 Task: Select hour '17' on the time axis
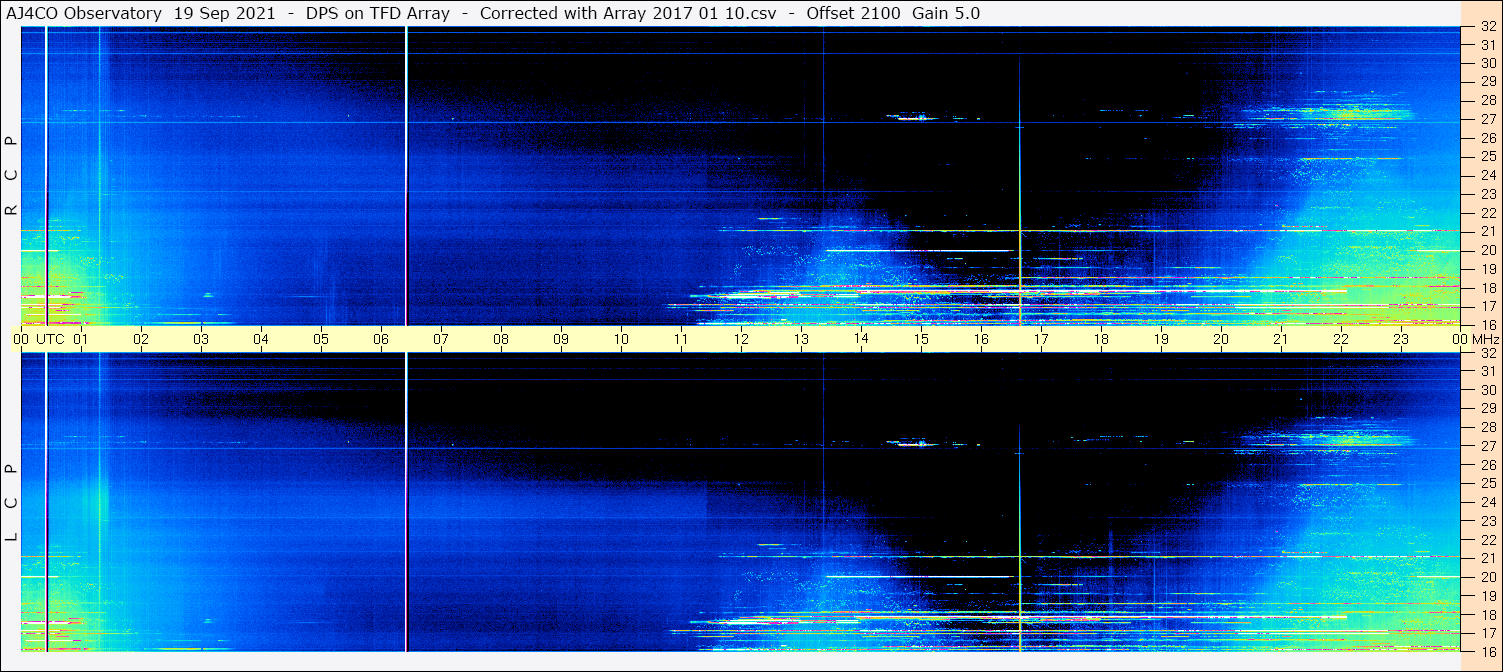(x=1041, y=339)
